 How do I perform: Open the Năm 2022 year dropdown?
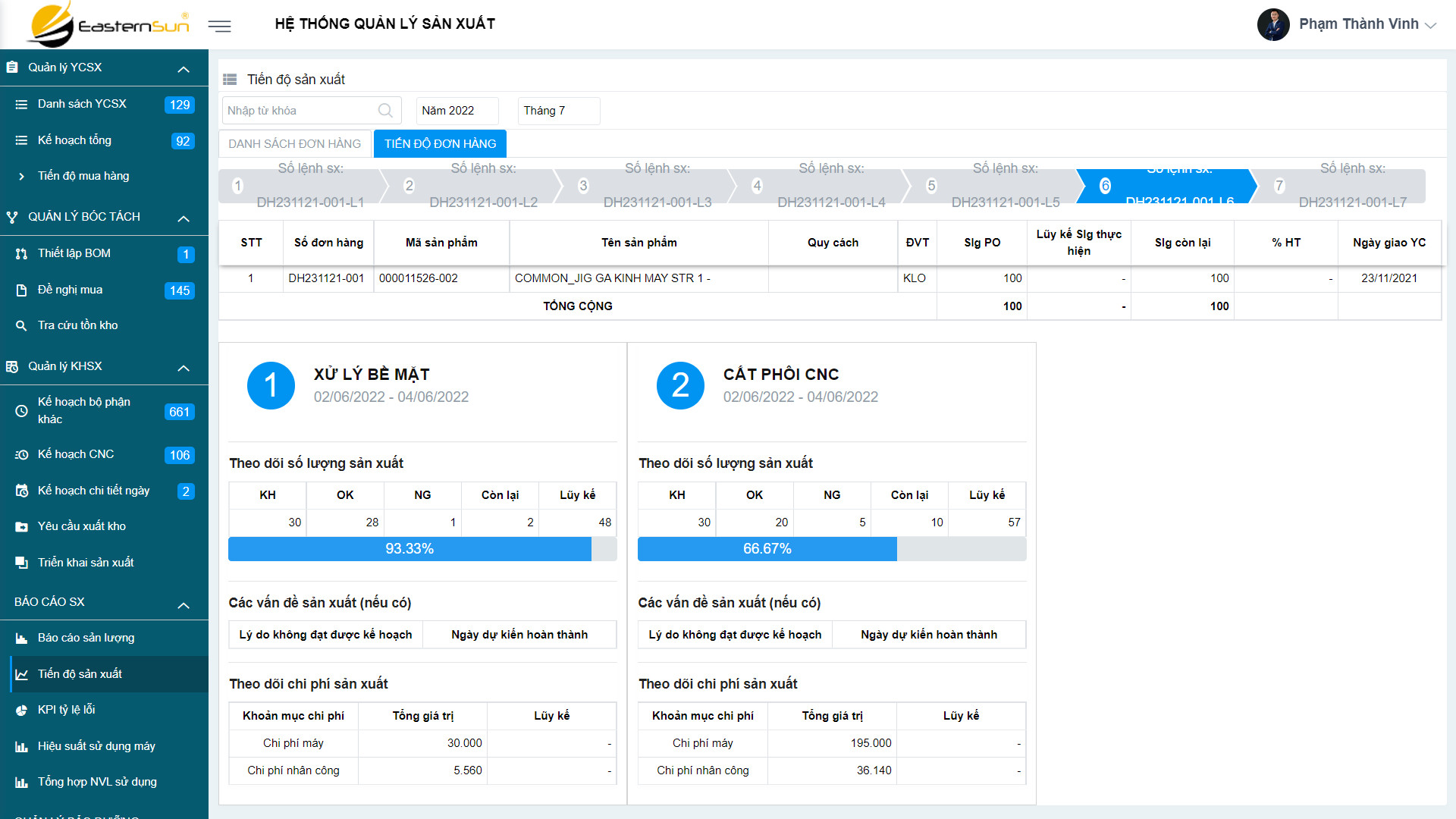point(457,111)
